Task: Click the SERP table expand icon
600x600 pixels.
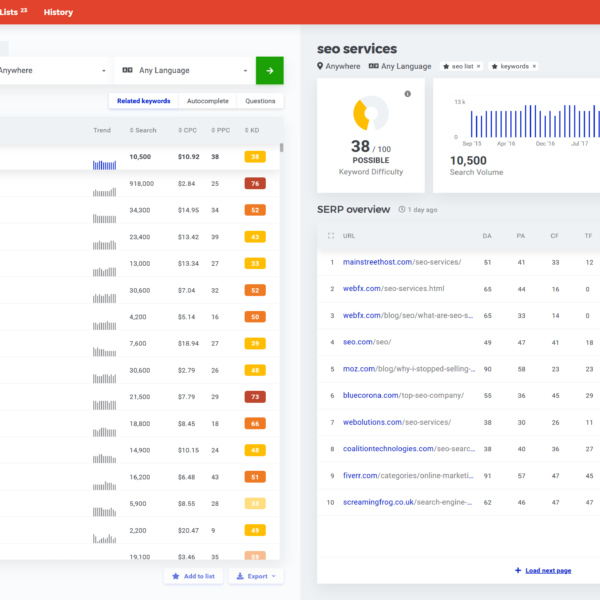Action: click(x=331, y=236)
